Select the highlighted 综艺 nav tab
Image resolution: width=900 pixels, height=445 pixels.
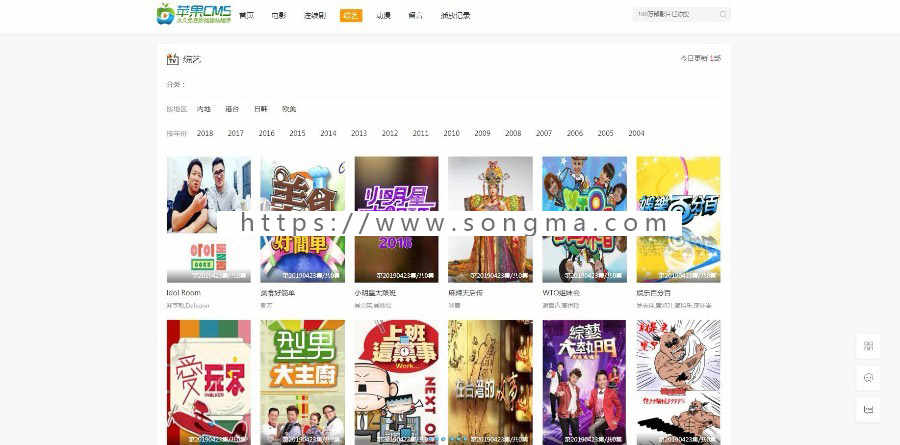(x=351, y=16)
